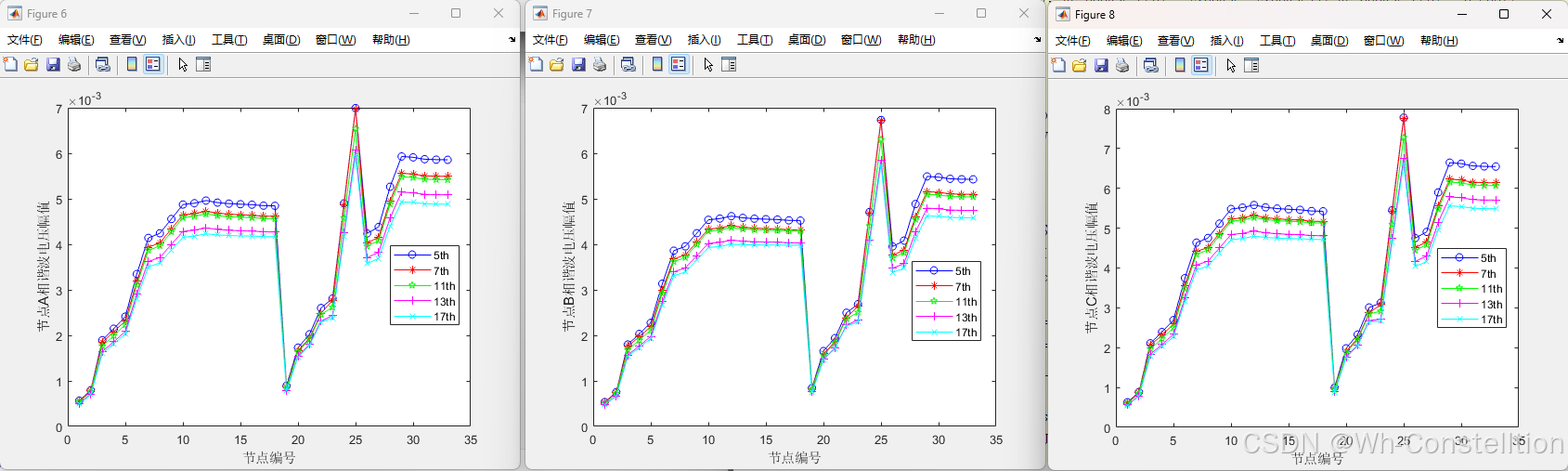Dock Figure 7 using the corner arrow

[x=1038, y=40]
